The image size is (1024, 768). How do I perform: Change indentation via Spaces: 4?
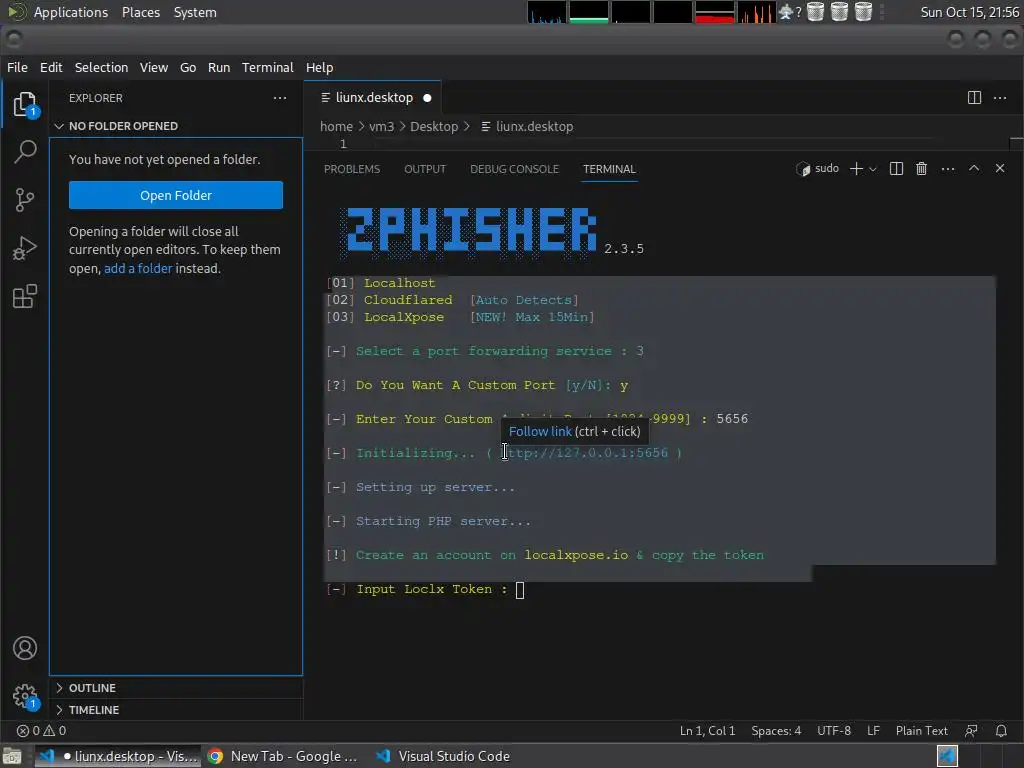tap(776, 731)
